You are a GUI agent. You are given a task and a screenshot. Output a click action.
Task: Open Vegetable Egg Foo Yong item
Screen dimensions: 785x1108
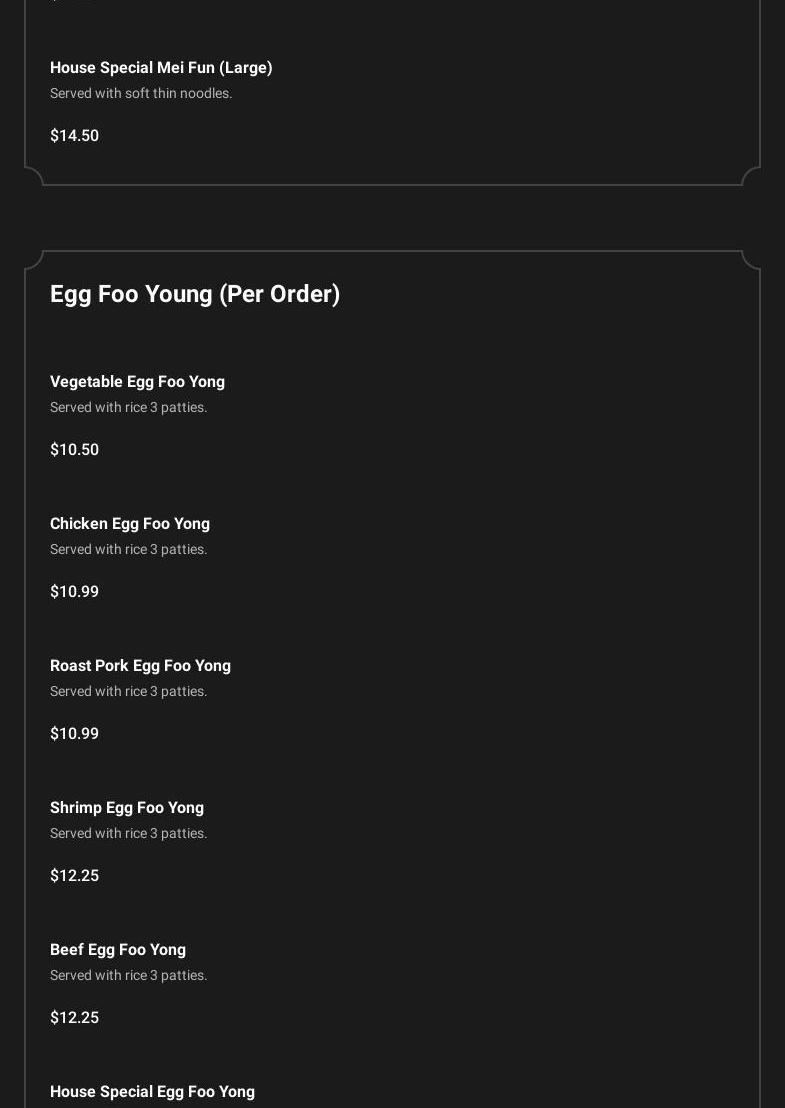[x=137, y=382]
